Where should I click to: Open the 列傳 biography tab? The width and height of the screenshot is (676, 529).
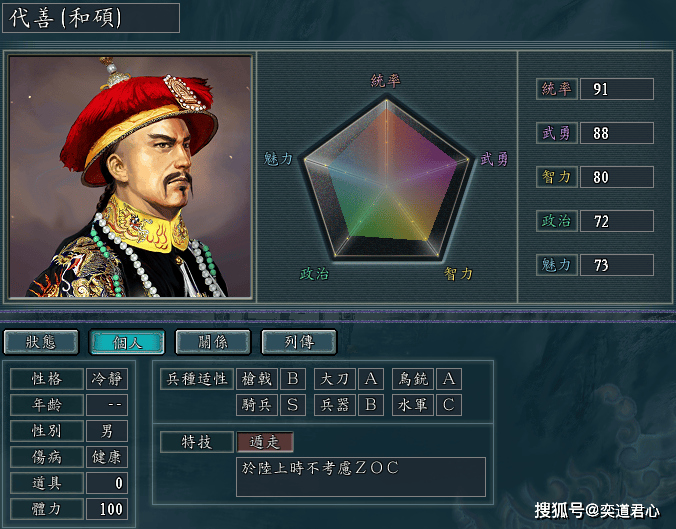(x=299, y=342)
